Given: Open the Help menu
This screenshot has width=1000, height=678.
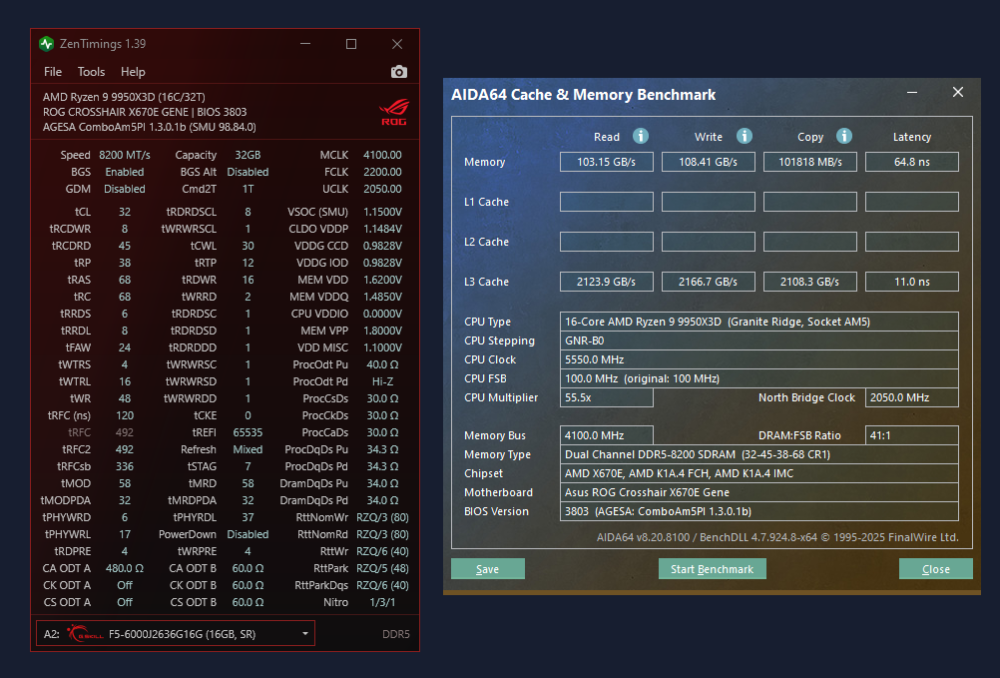Looking at the screenshot, I should pyautogui.click(x=133, y=71).
